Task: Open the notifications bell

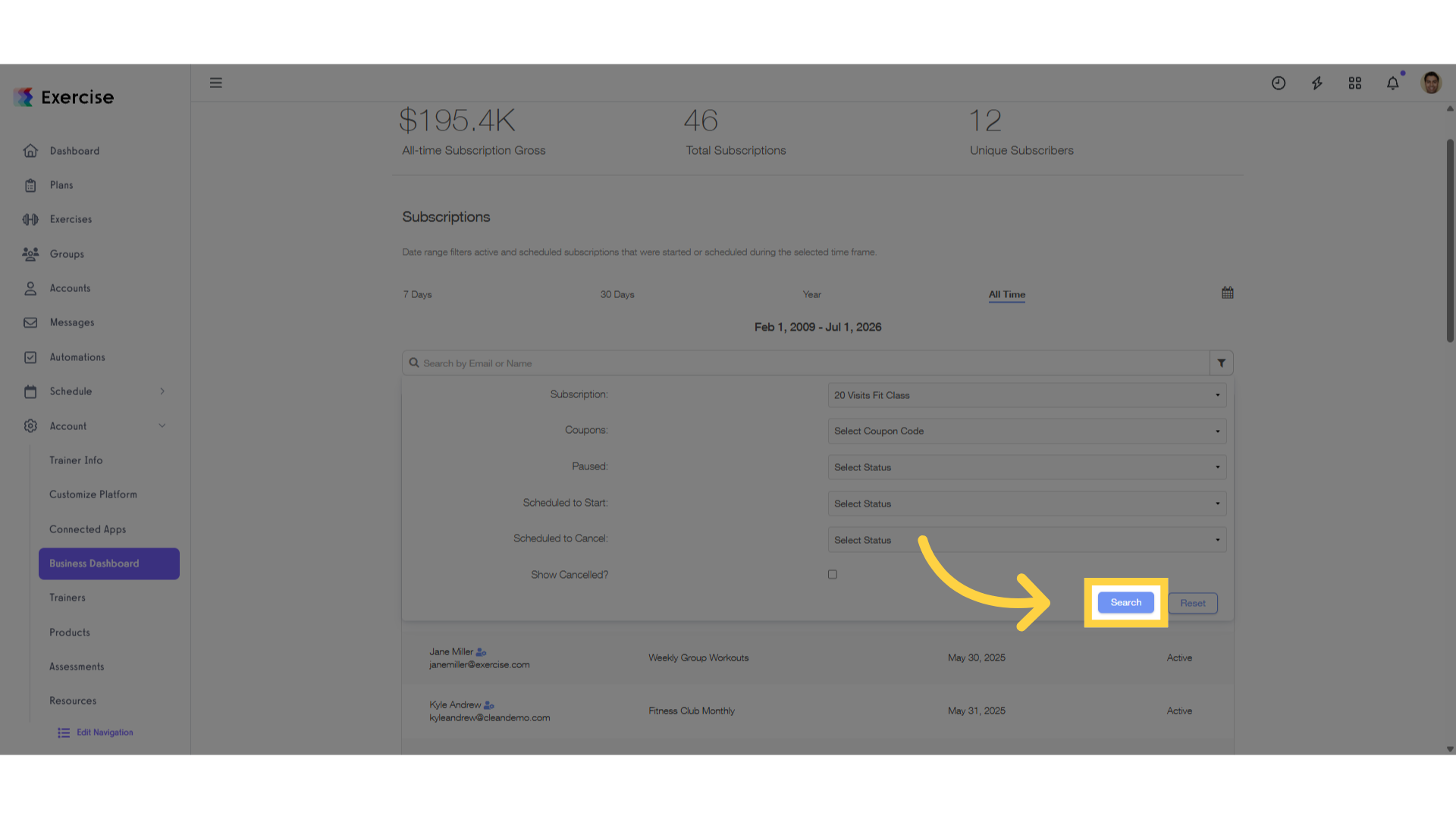Action: 1393,83
